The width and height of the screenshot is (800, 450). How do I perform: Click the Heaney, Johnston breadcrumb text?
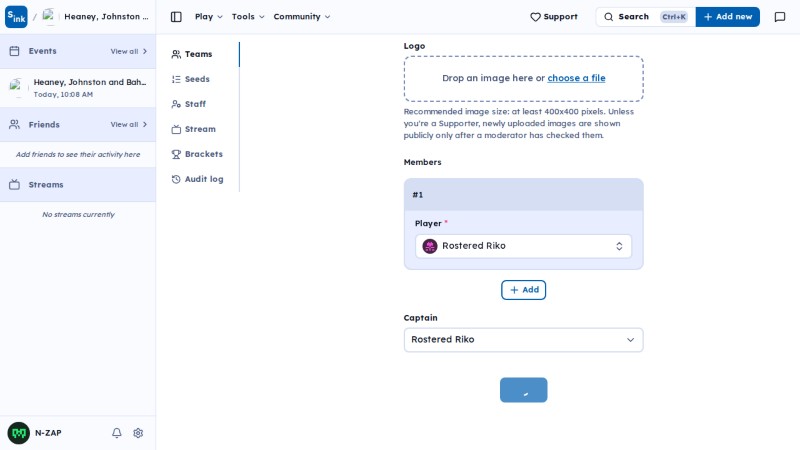(106, 17)
